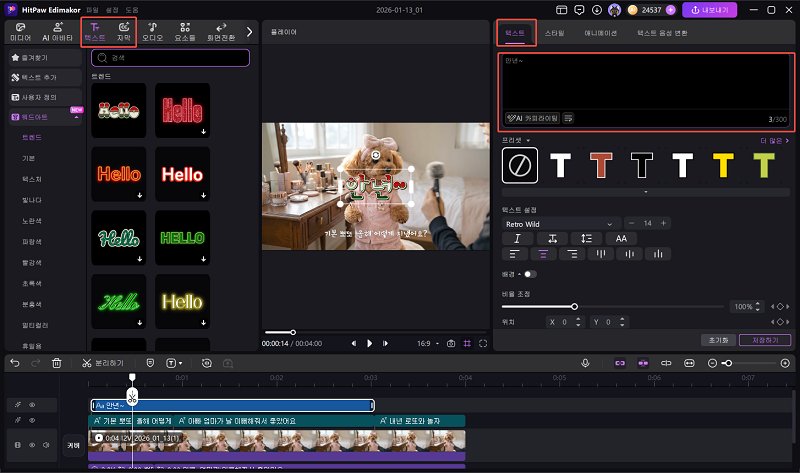Select the yellow T text preset

click(x=720, y=165)
